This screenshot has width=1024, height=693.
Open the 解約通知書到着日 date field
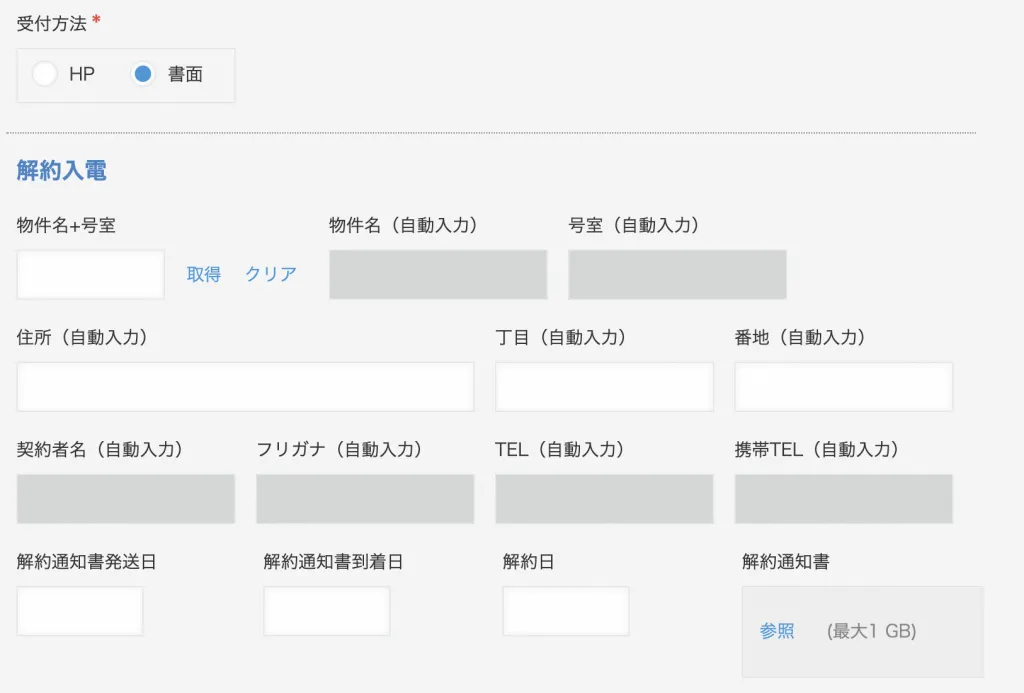[x=327, y=611]
